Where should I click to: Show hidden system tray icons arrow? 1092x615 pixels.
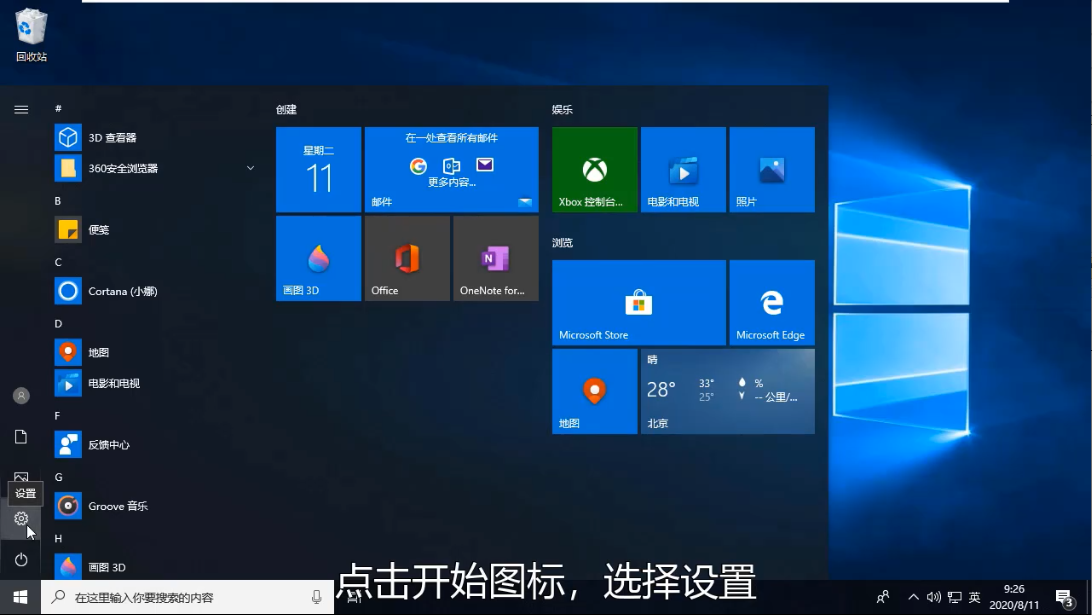tap(913, 597)
